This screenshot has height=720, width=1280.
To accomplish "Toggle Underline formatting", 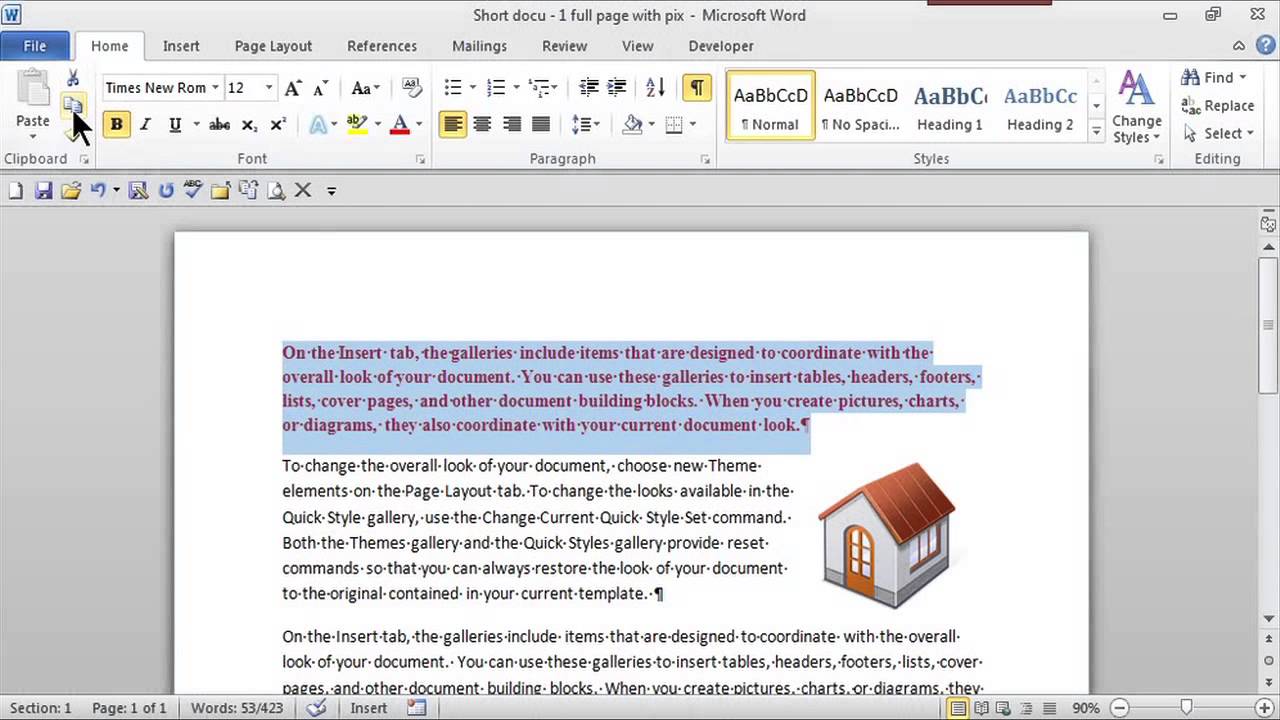I will (x=175, y=125).
